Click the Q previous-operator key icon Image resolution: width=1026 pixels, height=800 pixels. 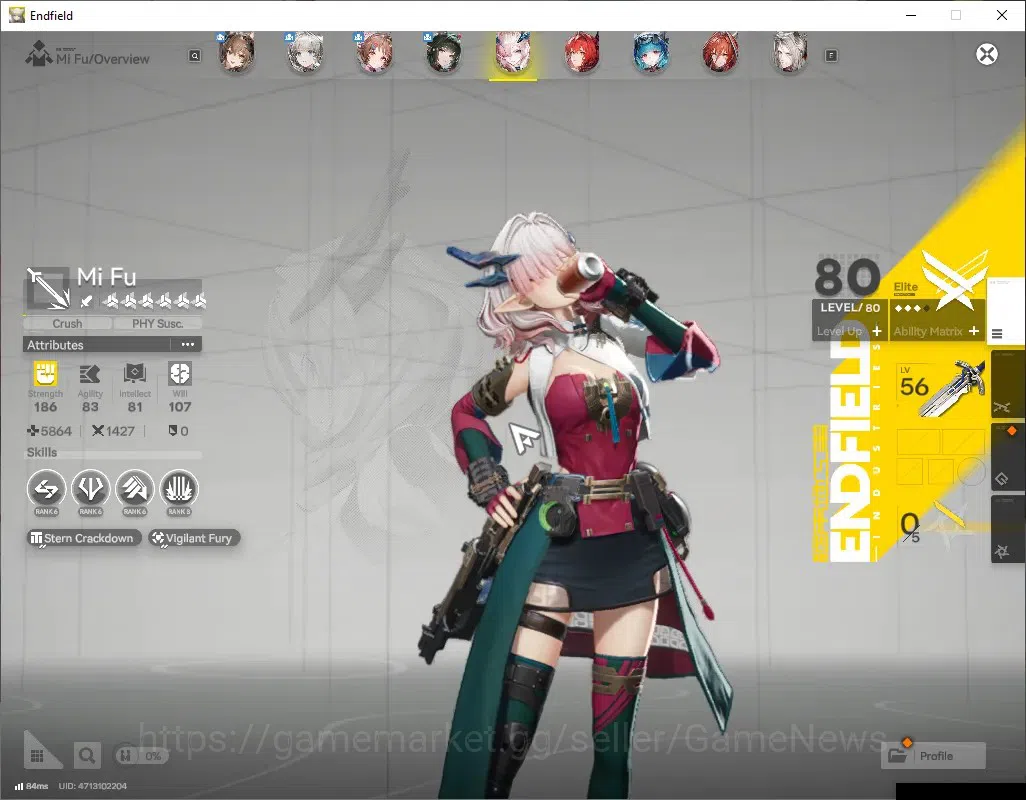coord(195,56)
